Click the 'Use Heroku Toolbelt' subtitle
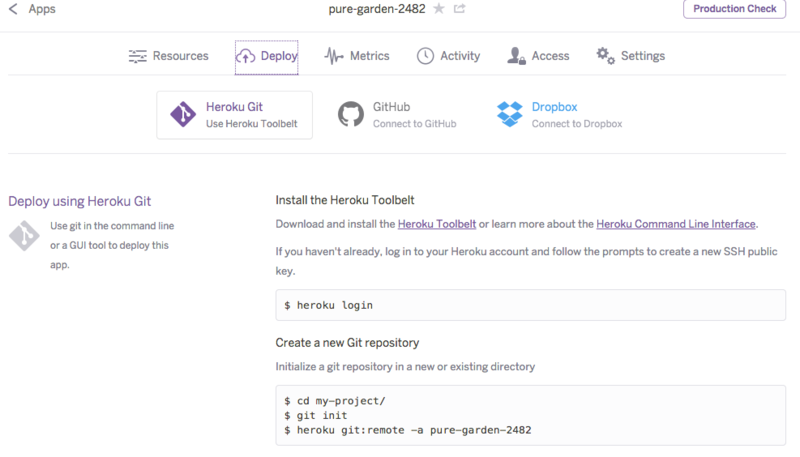 (x=252, y=123)
